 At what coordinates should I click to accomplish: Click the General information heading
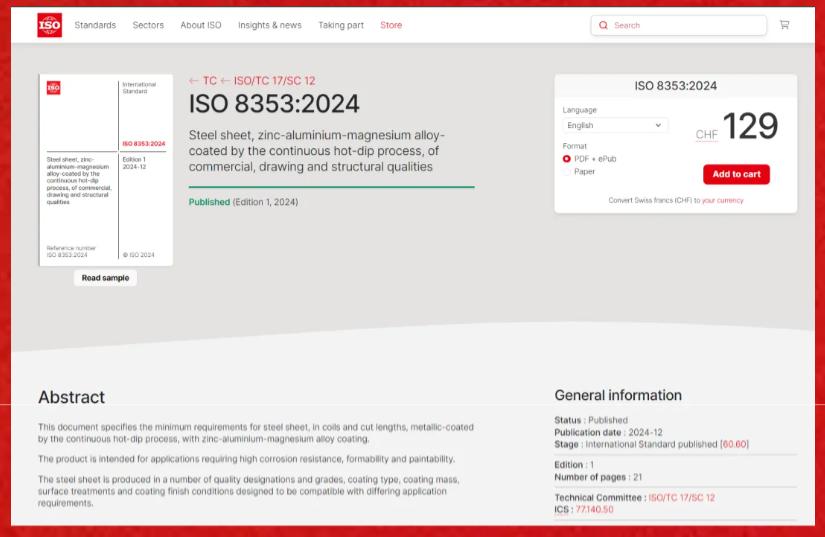618,395
